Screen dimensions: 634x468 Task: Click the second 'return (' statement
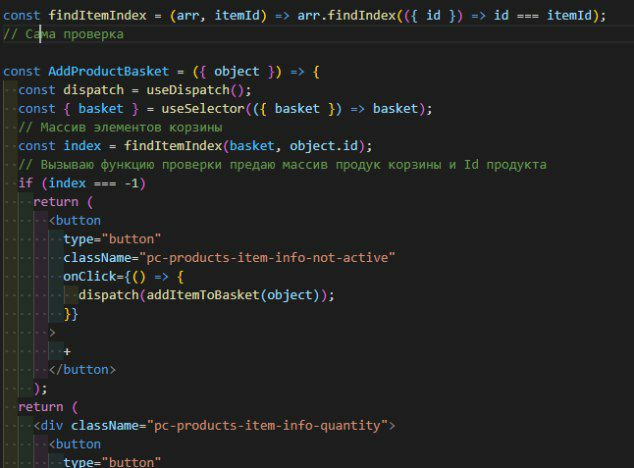[x=48, y=407]
